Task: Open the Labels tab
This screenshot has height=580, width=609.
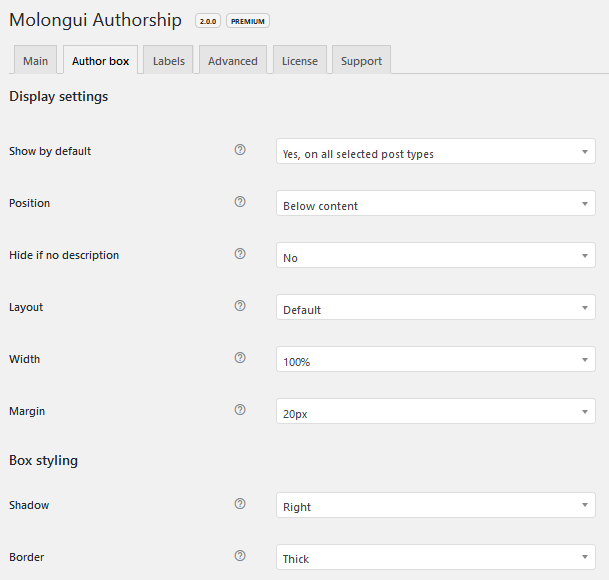Action: tap(168, 61)
